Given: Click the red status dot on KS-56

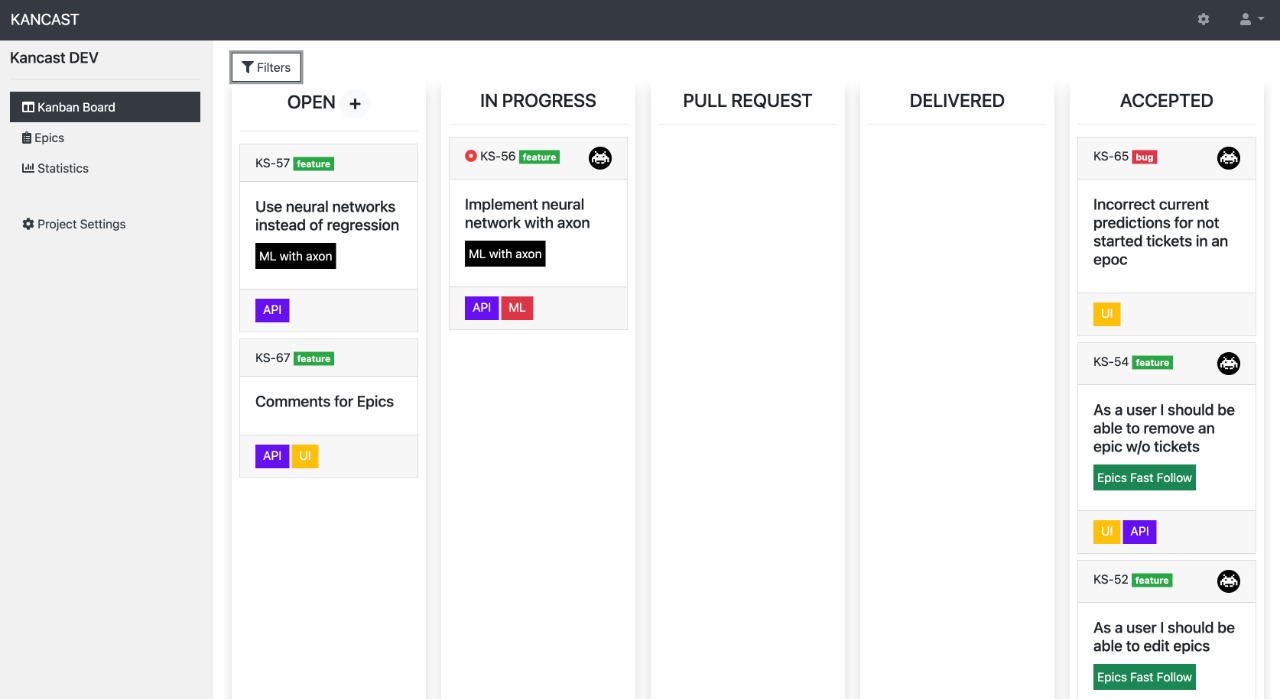Looking at the screenshot, I should click(470, 156).
